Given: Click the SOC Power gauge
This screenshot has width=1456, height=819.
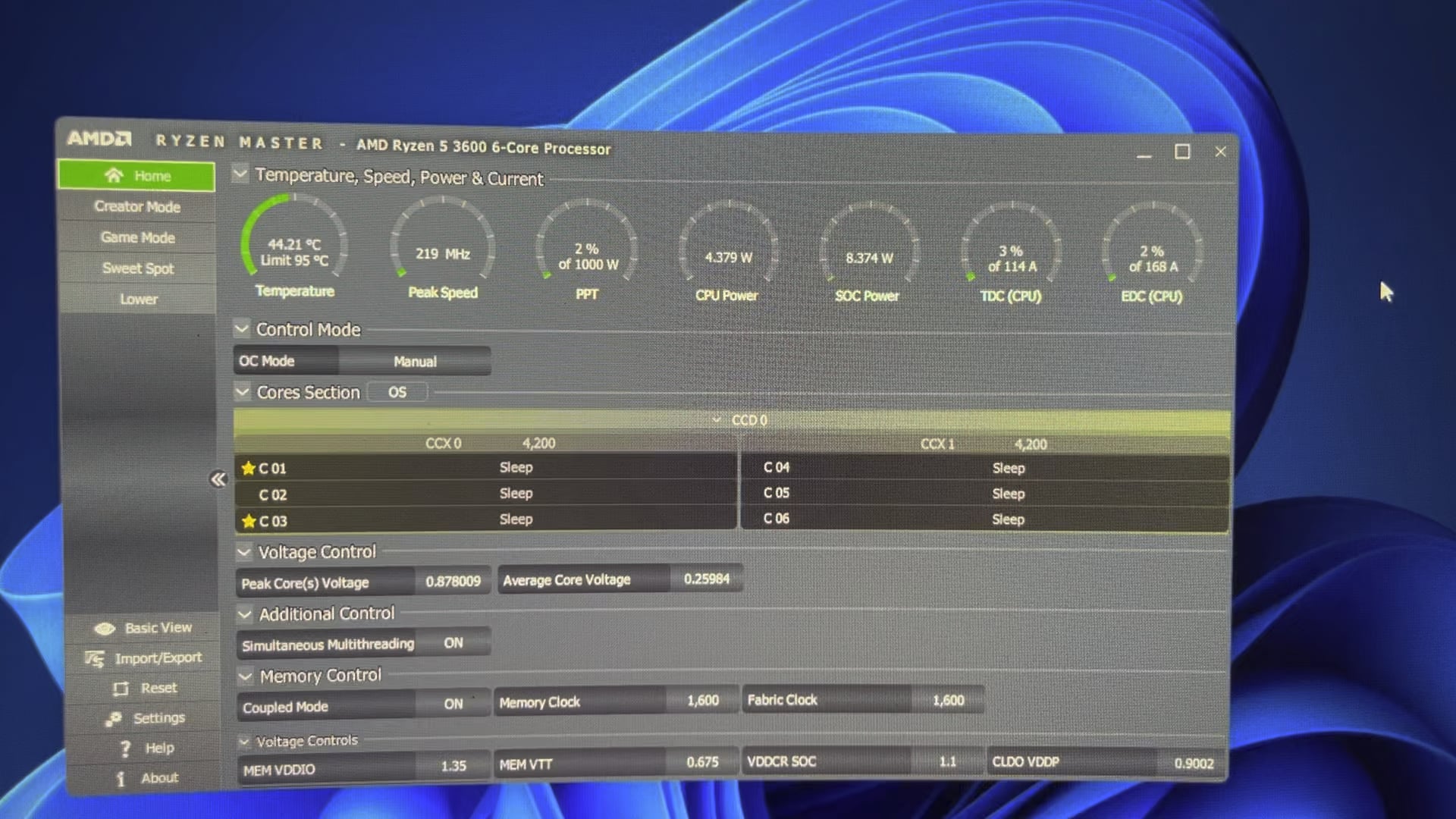Looking at the screenshot, I should coord(870,243).
